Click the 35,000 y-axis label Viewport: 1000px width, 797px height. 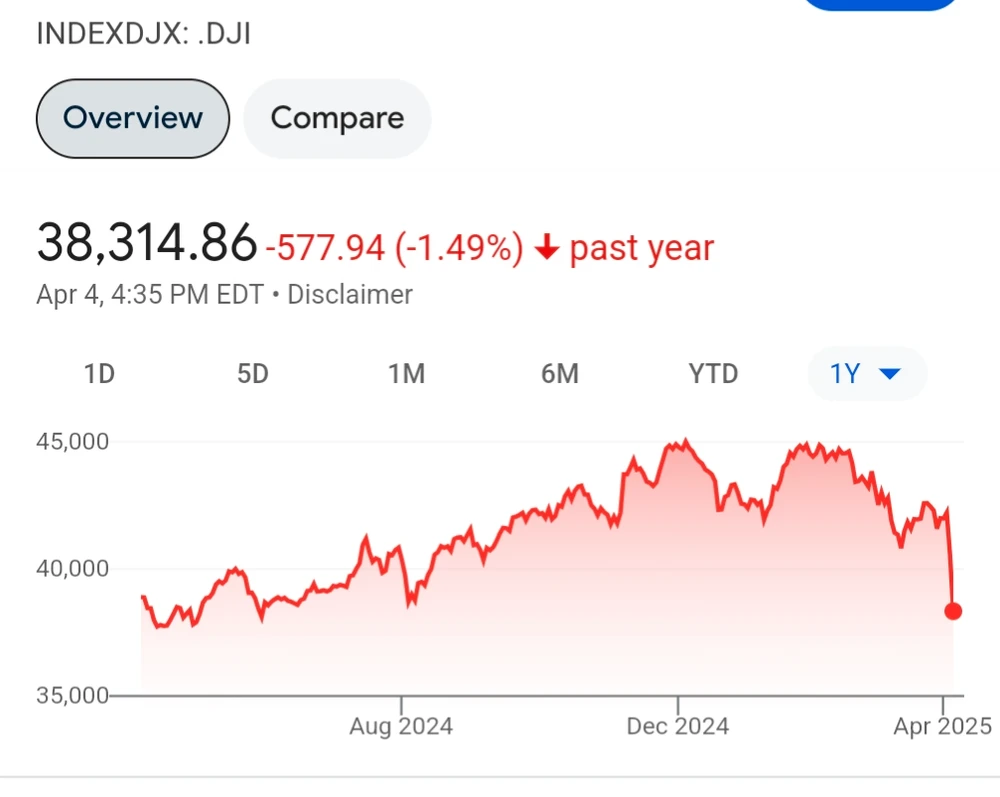tap(72, 695)
